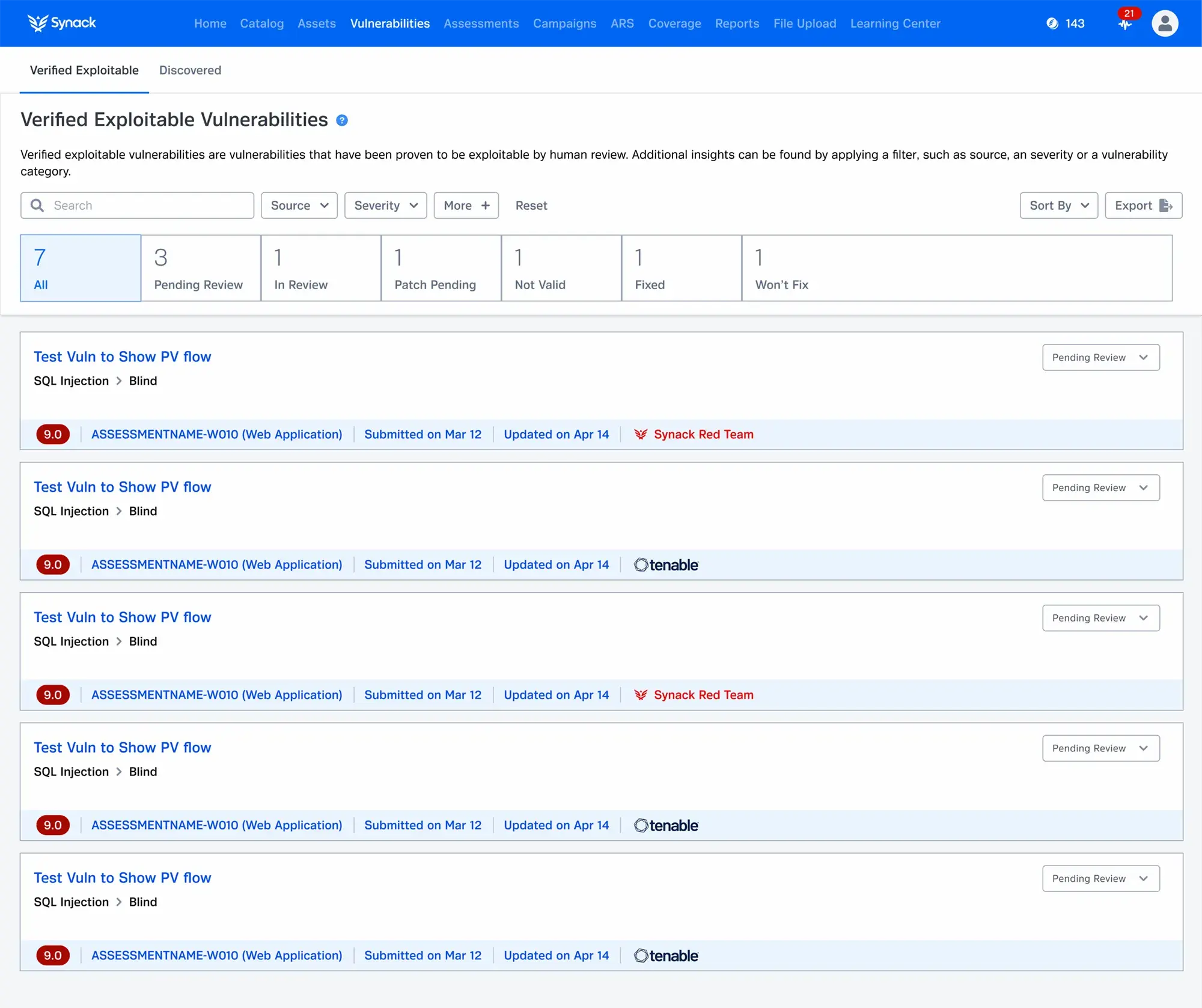Open the notifications pulse icon with badge

[1124, 23]
